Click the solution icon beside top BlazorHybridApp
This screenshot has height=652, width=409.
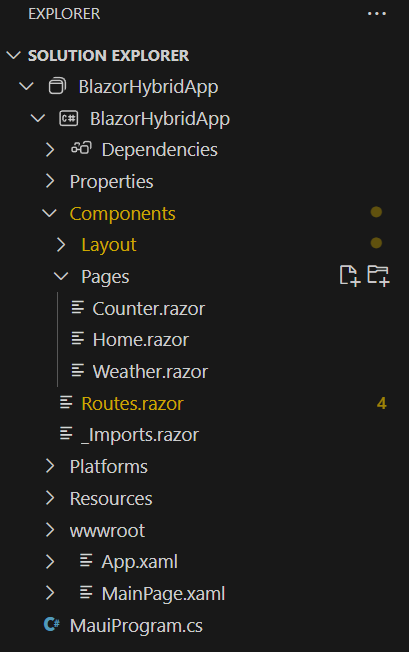pos(57,86)
